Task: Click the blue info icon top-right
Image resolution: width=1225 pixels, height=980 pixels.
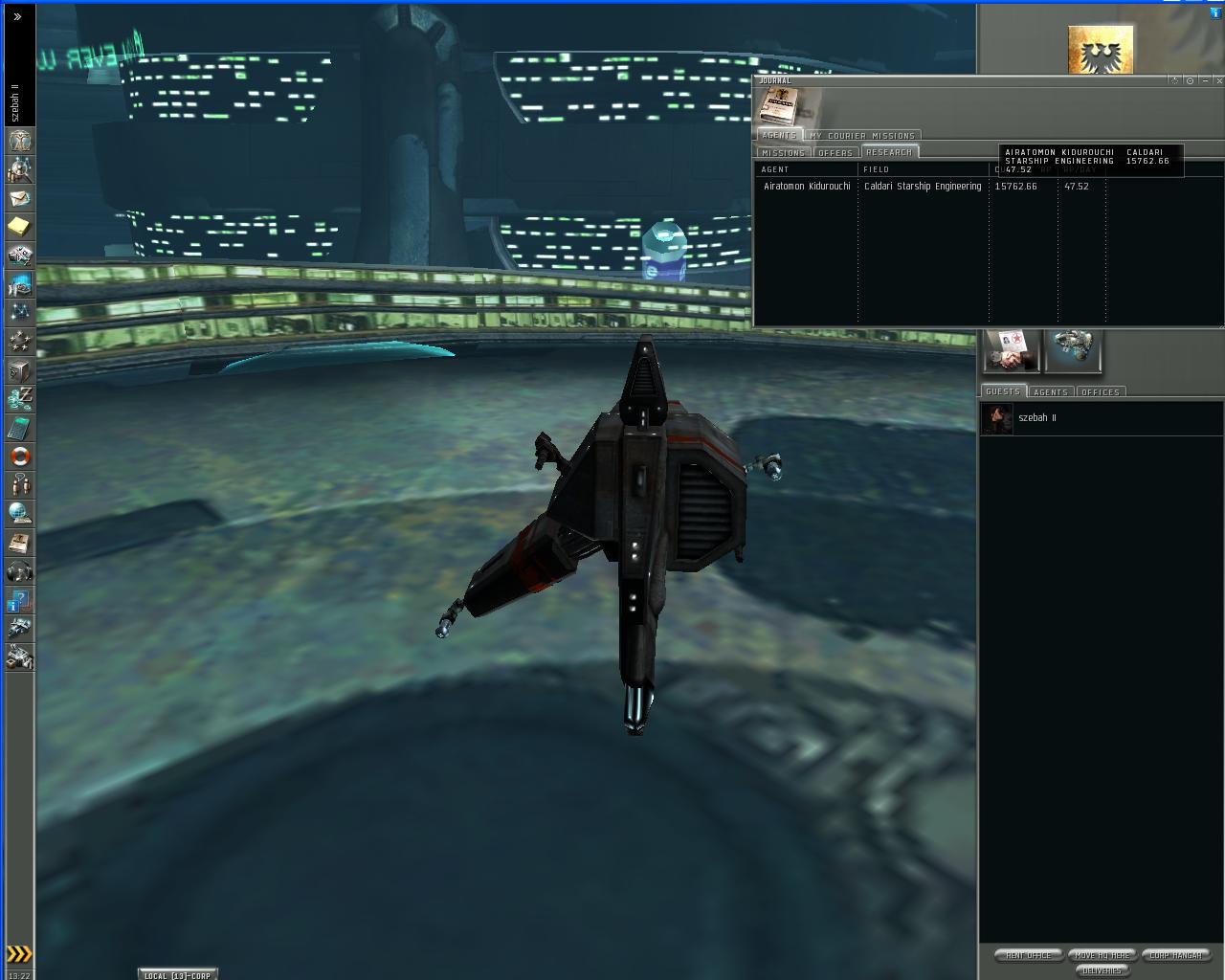Action: (1216, 12)
